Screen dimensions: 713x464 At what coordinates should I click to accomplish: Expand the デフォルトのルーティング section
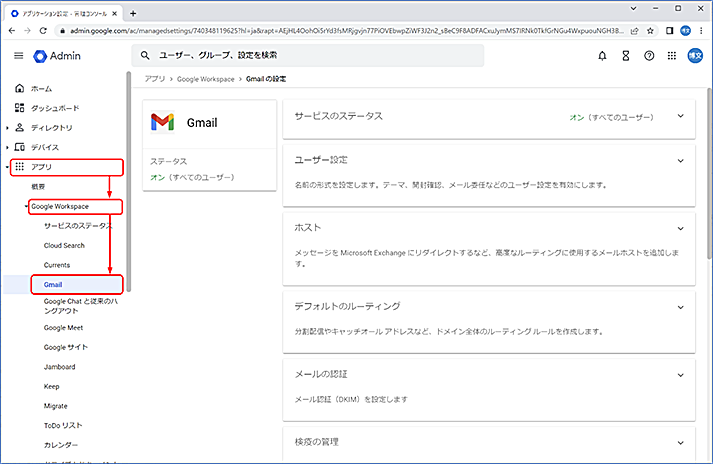680,307
